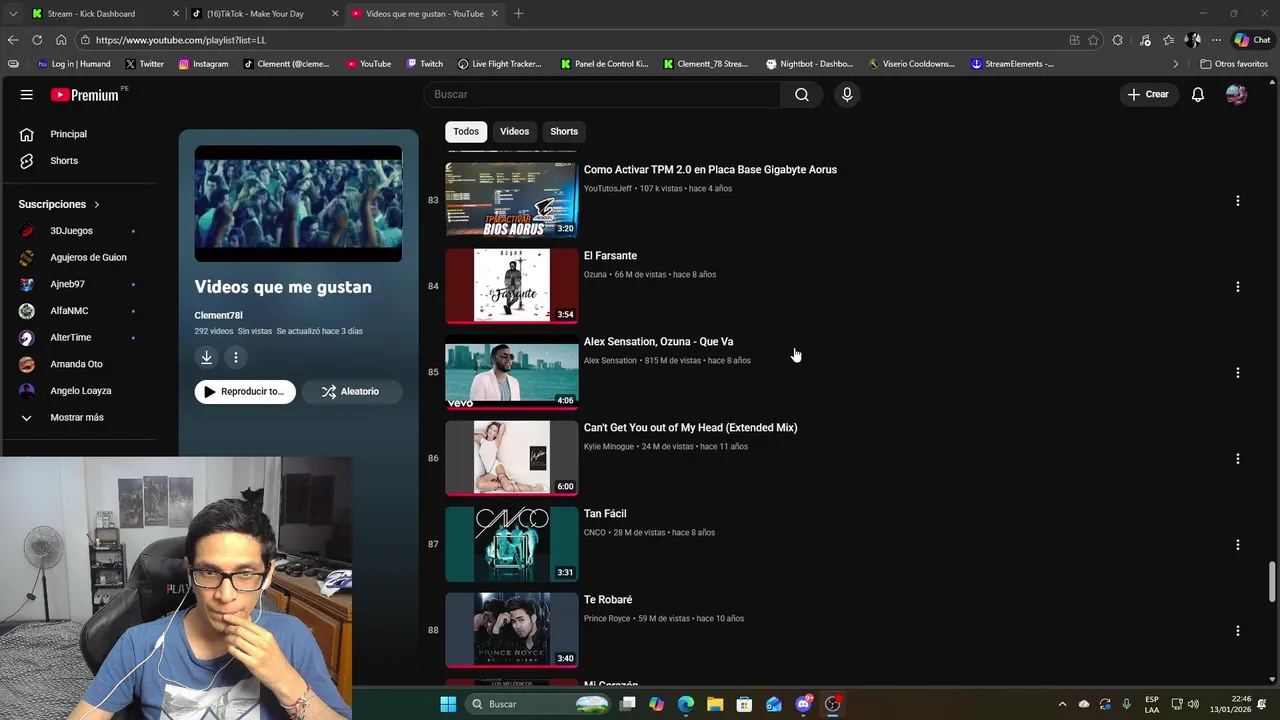The image size is (1280, 720).
Task: Click the YouTutosJeff channel name
Action: pos(608,189)
